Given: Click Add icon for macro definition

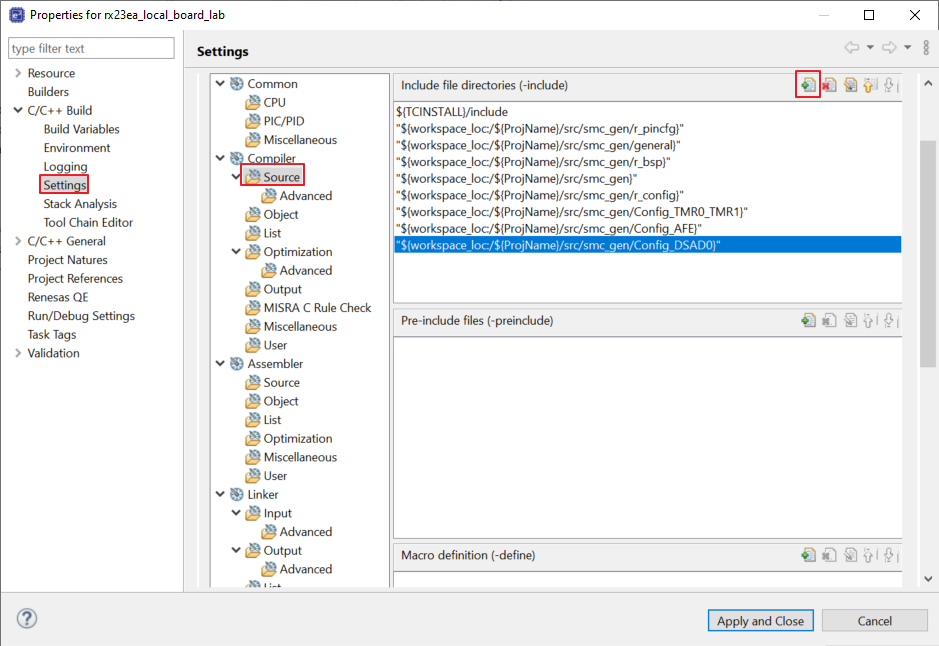Looking at the screenshot, I should [808, 555].
